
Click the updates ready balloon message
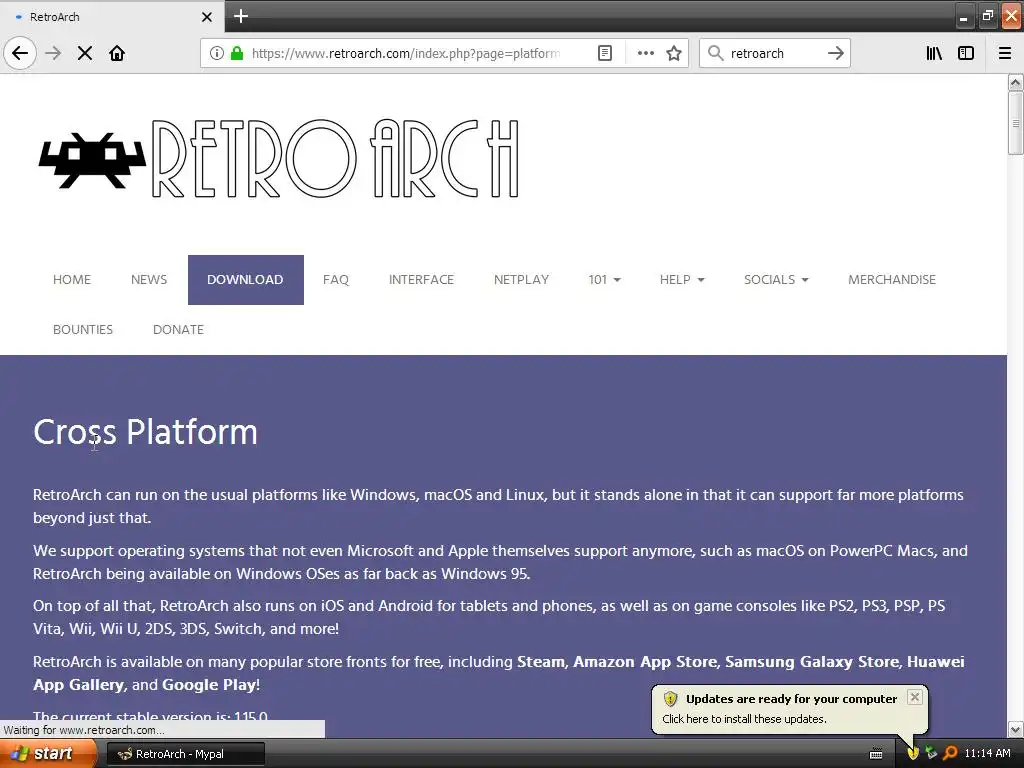pos(744,719)
